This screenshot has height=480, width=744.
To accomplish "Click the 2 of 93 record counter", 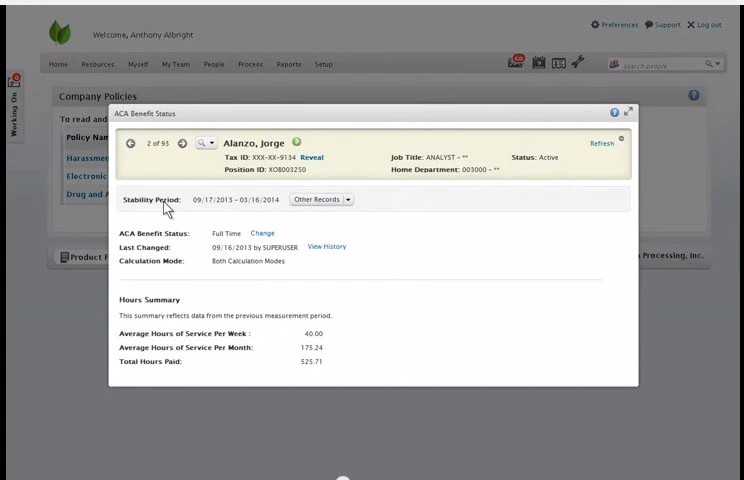I will click(x=158, y=143).
